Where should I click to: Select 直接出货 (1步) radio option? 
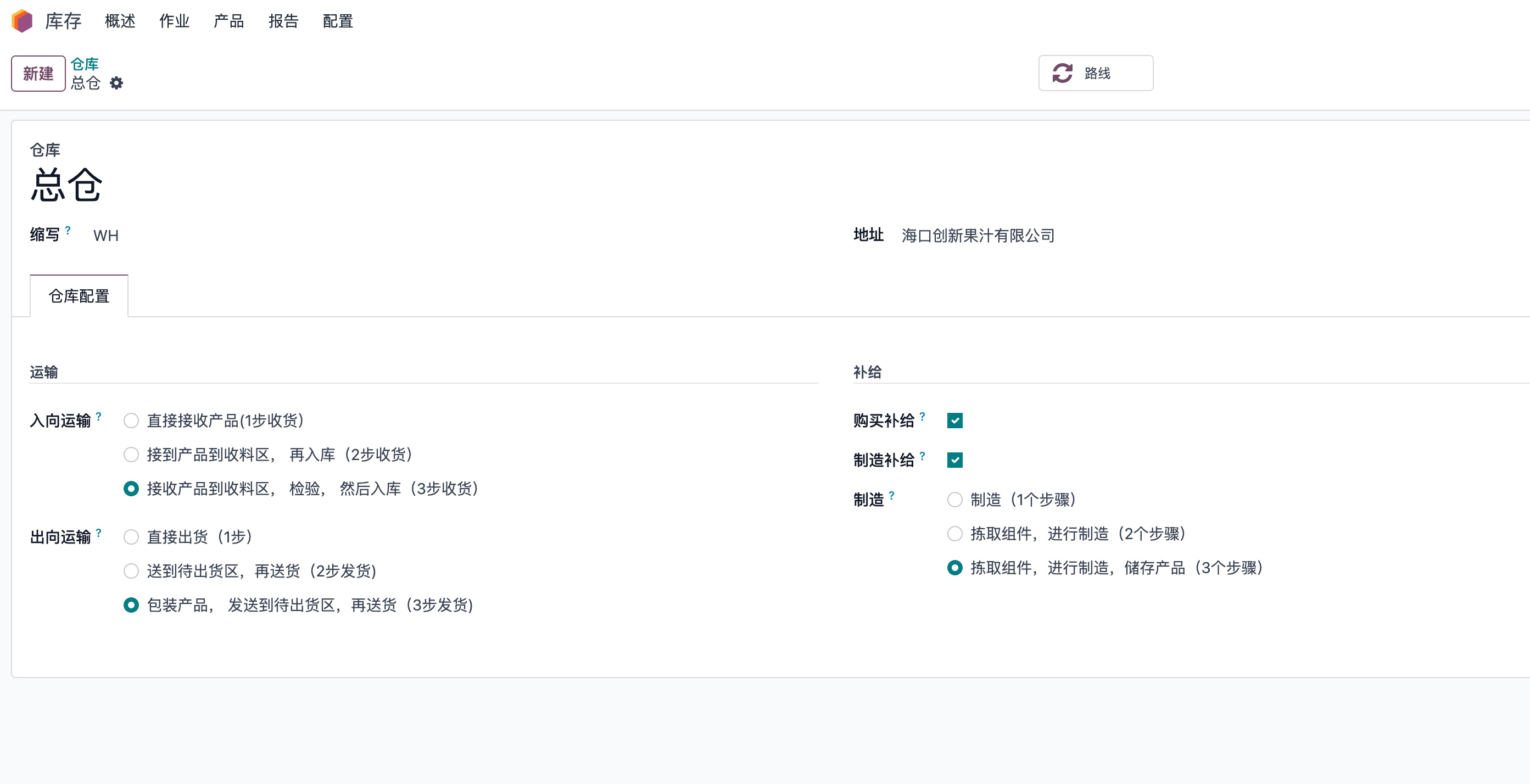(131, 537)
